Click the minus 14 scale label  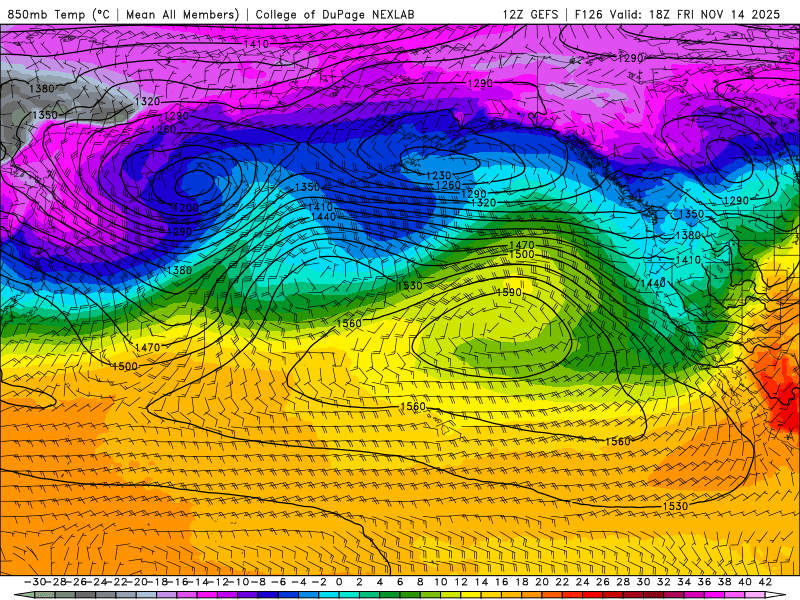[x=198, y=582]
